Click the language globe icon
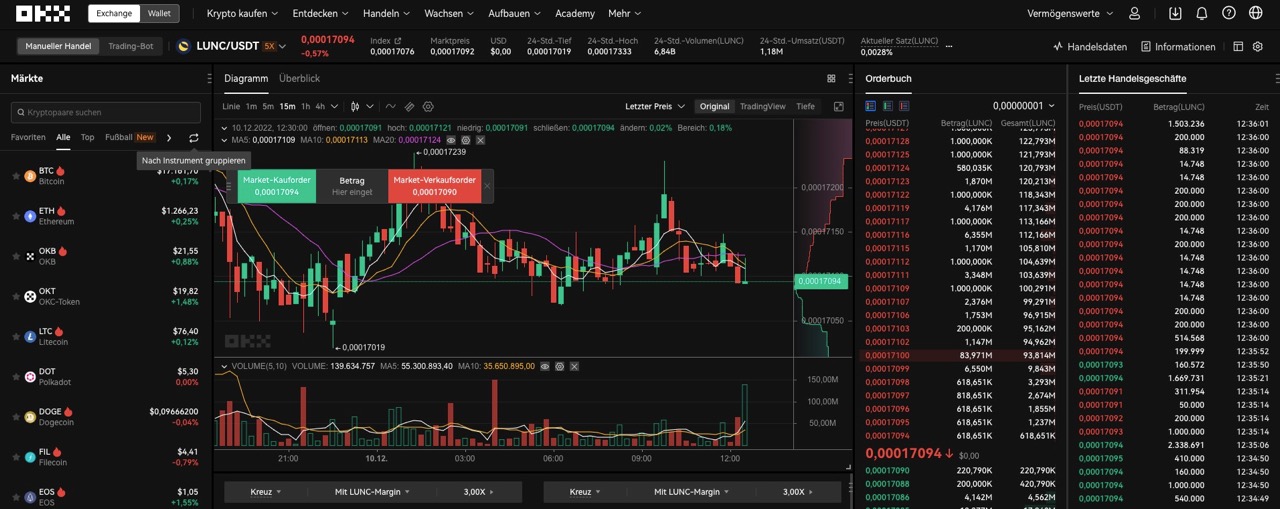Image resolution: width=1280 pixels, height=509 pixels. [x=1256, y=13]
